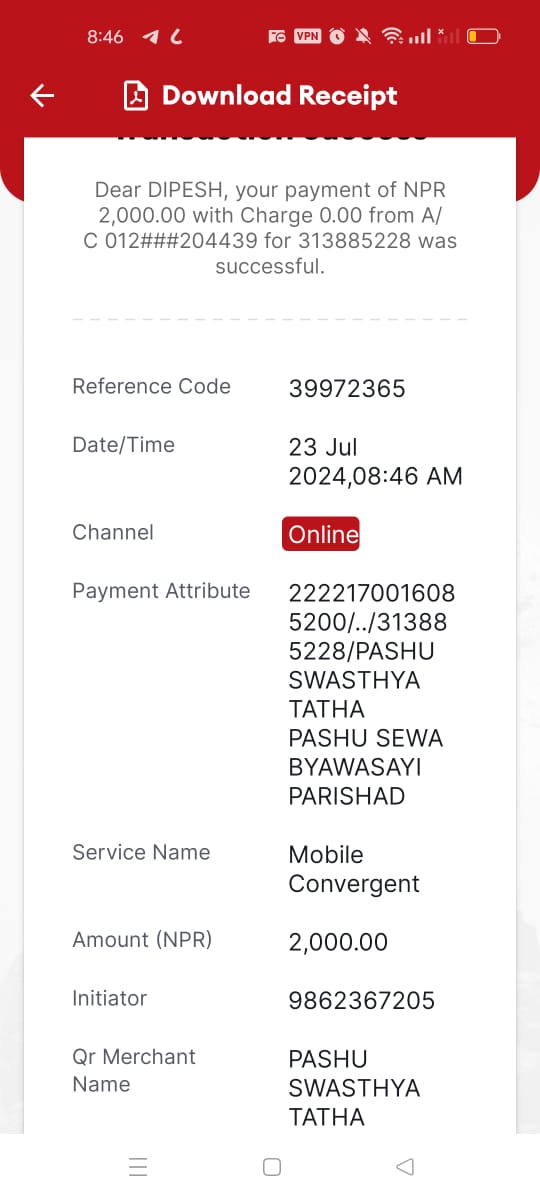Tap the Android recent apps icon
The width and height of the screenshot is (540, 1200).
tap(139, 1166)
